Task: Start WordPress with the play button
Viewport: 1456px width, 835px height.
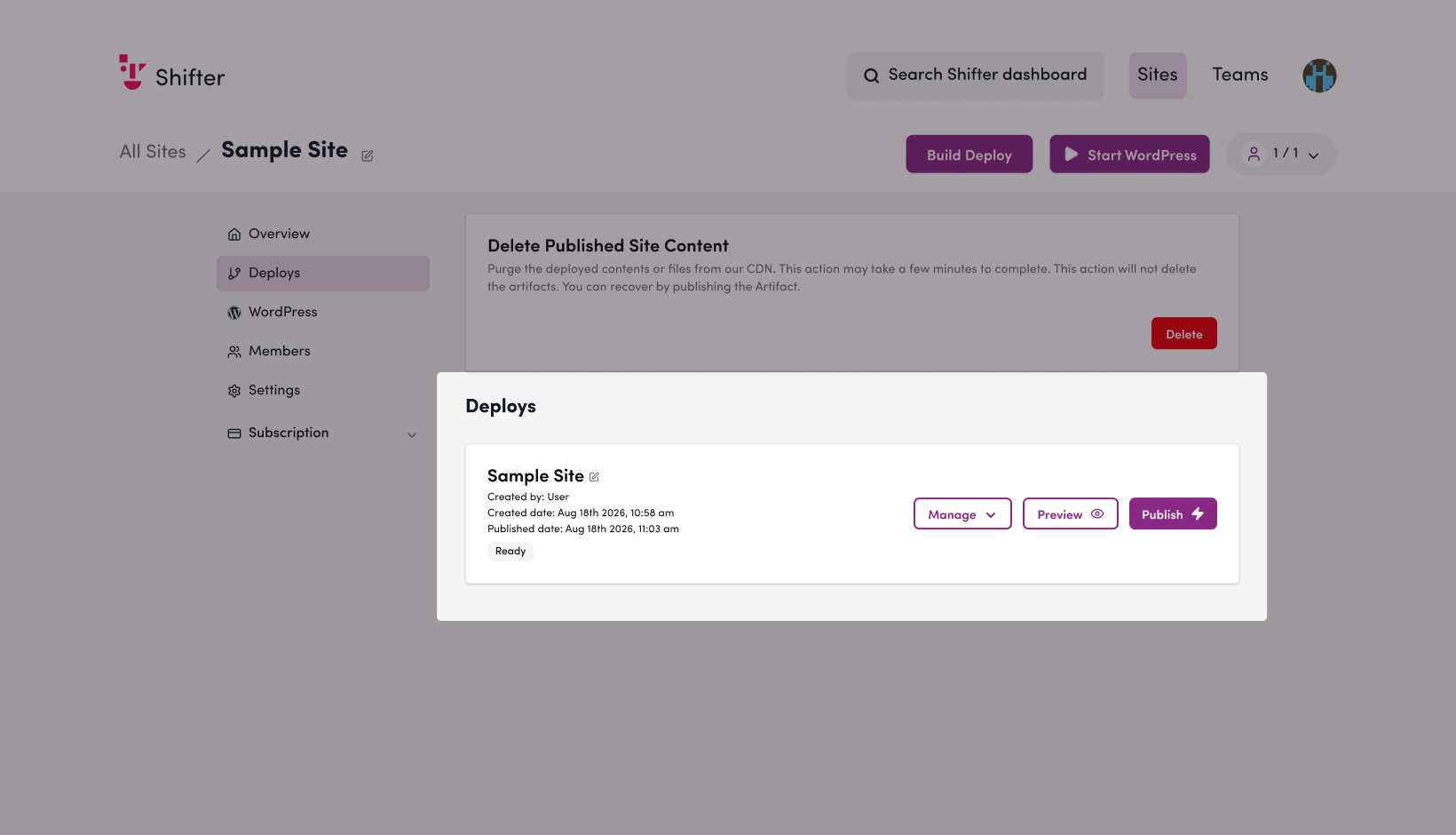Action: coord(1129,155)
